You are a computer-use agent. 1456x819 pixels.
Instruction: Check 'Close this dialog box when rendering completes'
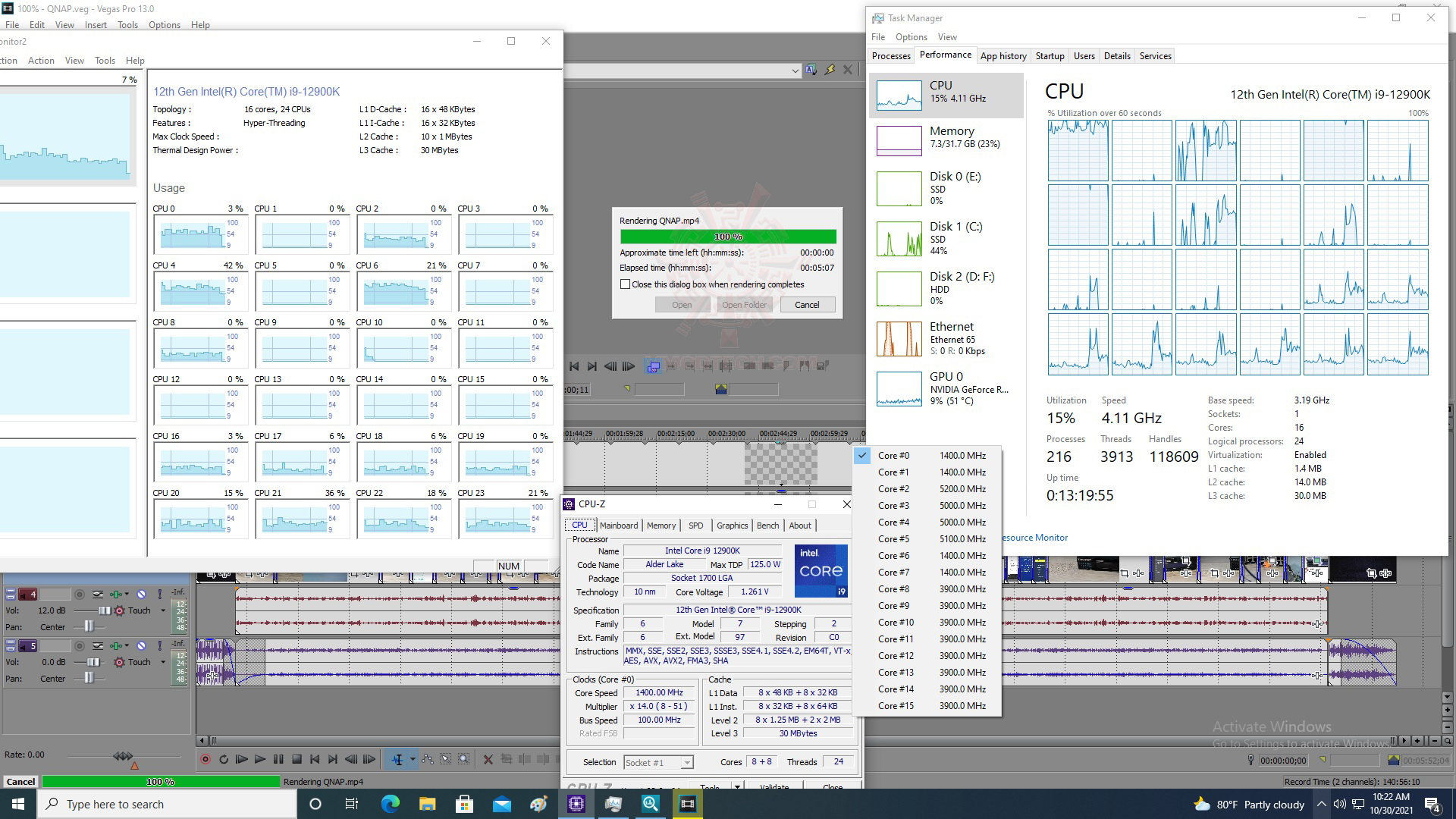(625, 284)
